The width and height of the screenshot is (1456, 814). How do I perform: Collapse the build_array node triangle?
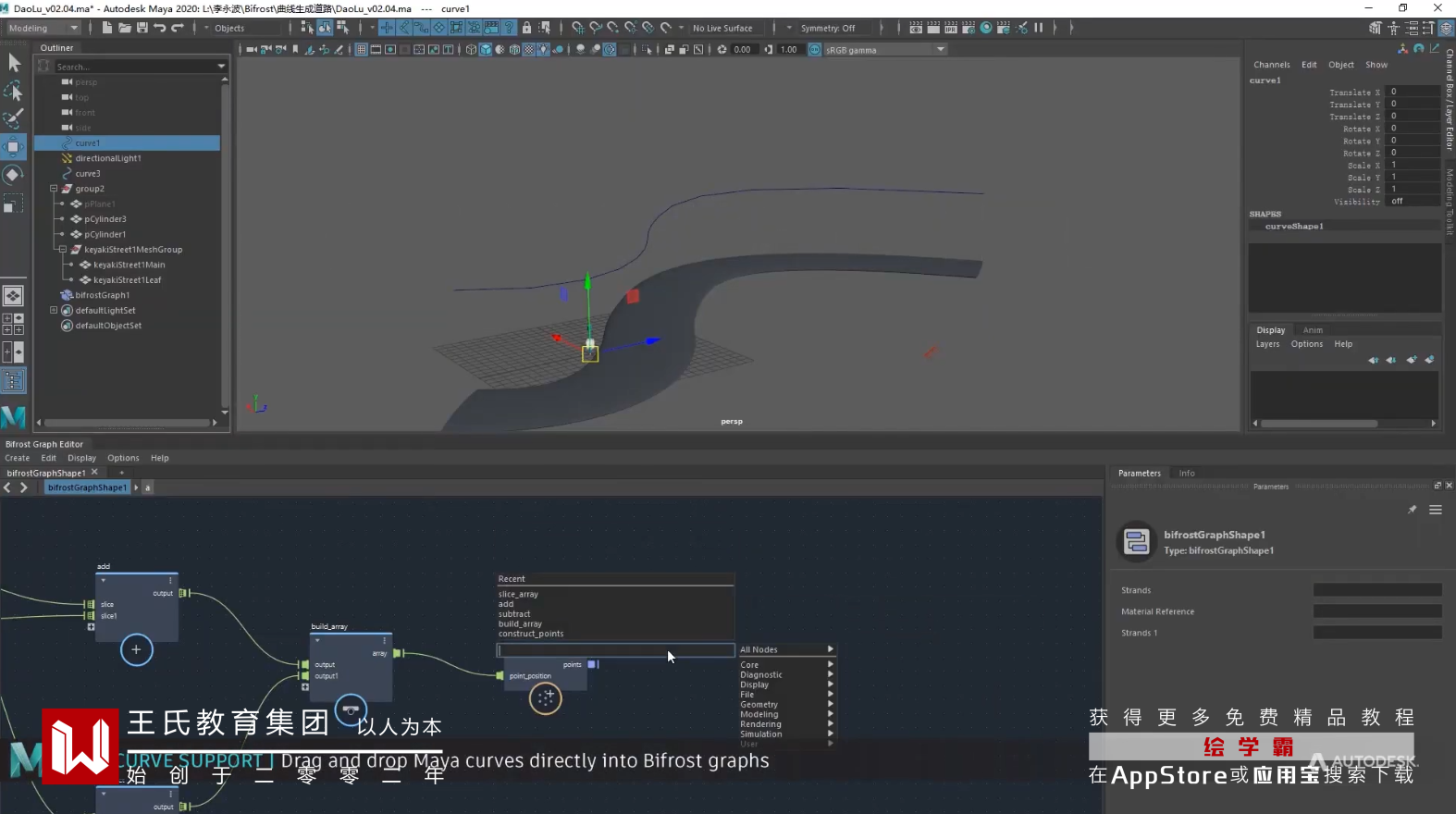click(x=317, y=640)
